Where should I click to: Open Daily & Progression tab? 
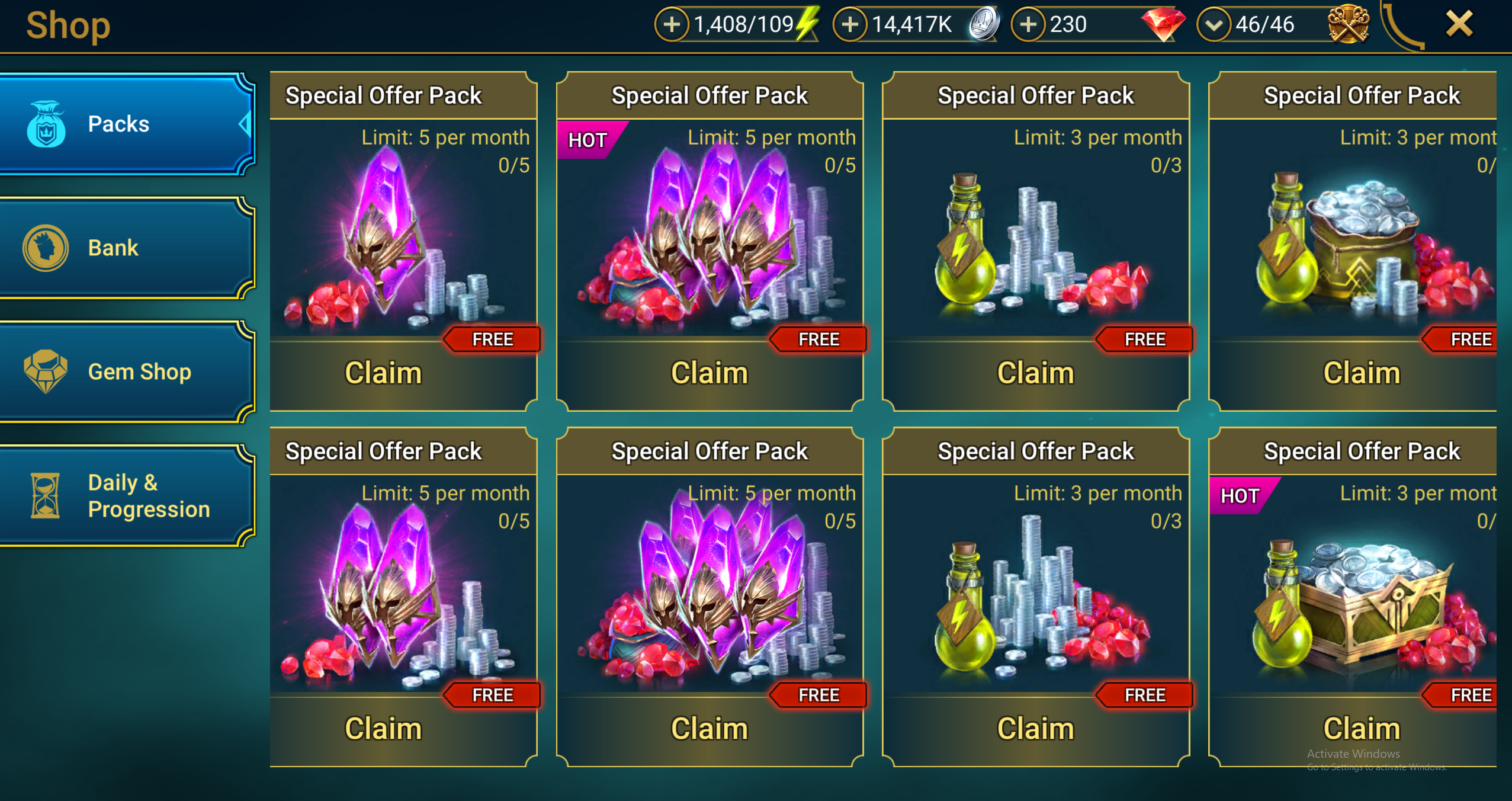[x=126, y=496]
